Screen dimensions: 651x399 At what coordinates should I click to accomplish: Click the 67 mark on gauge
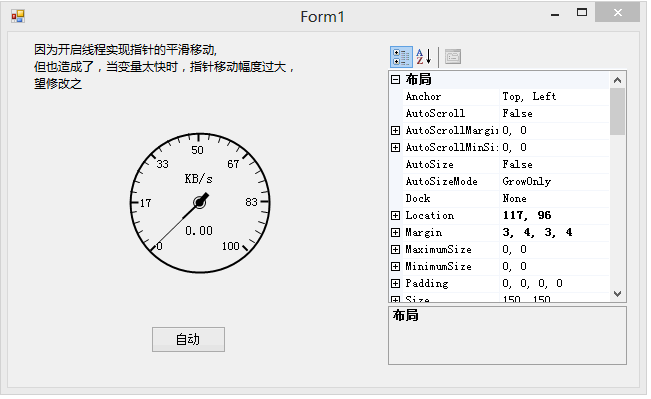233,164
